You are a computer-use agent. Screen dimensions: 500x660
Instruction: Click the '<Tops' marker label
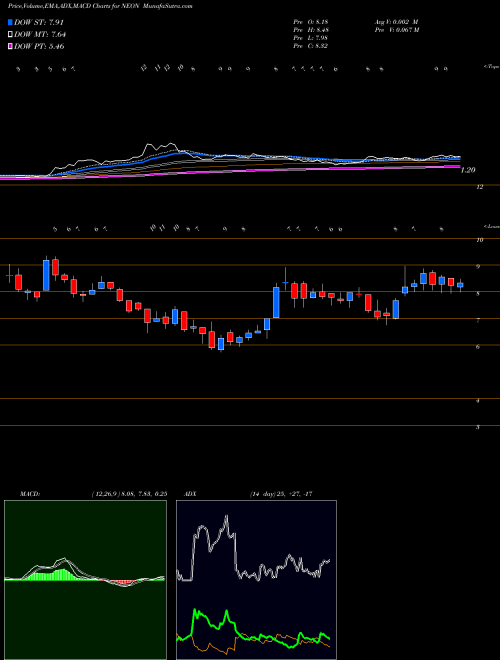[492, 67]
